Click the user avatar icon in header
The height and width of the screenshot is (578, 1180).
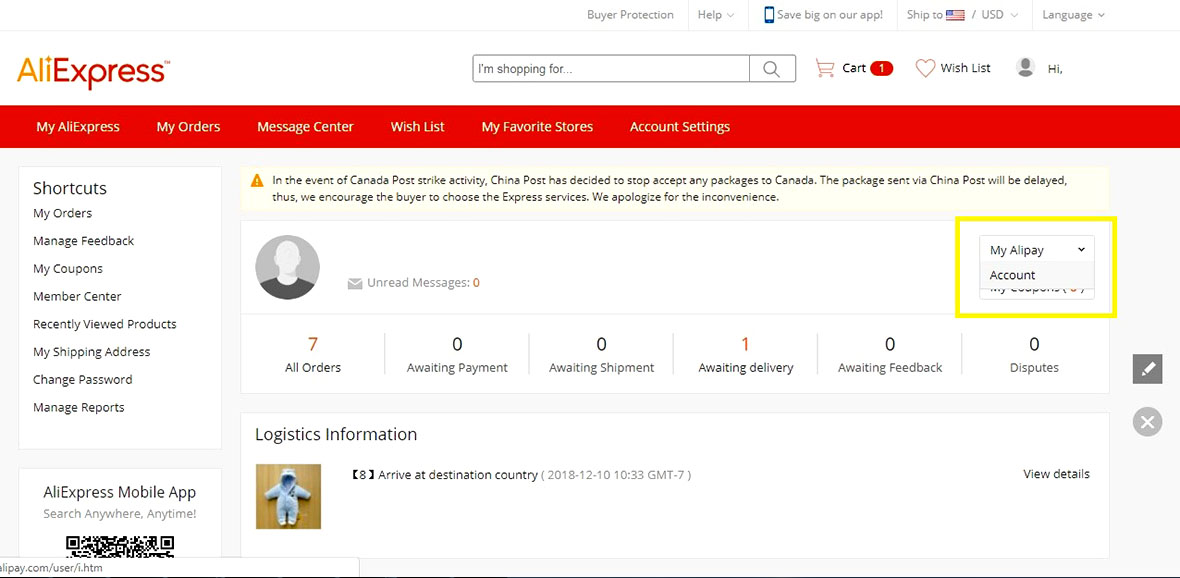[x=1025, y=68]
